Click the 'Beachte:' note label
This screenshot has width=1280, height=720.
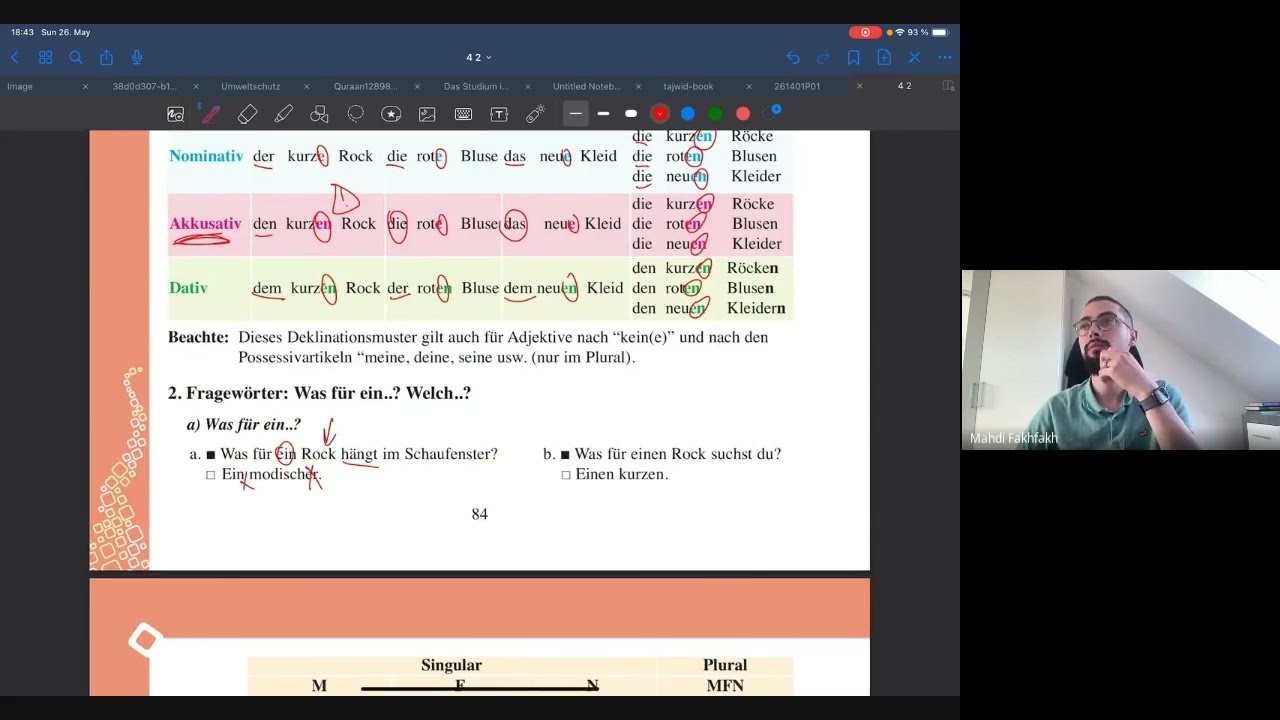tap(198, 337)
